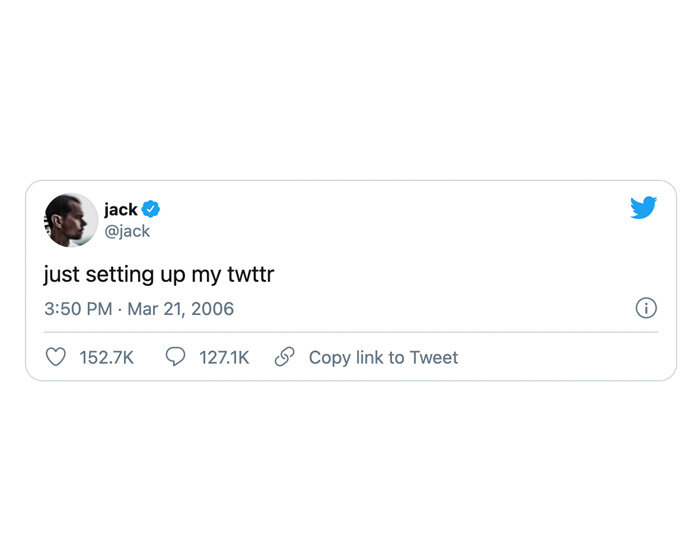
Task: Click the word "twttr" in the tweet
Action: (x=248, y=273)
